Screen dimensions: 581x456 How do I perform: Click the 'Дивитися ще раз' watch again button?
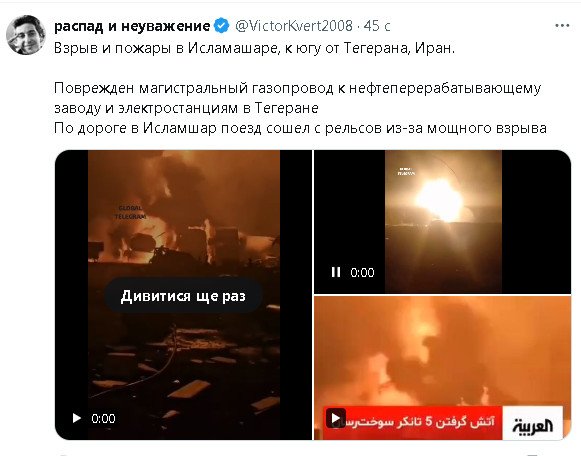tap(183, 296)
